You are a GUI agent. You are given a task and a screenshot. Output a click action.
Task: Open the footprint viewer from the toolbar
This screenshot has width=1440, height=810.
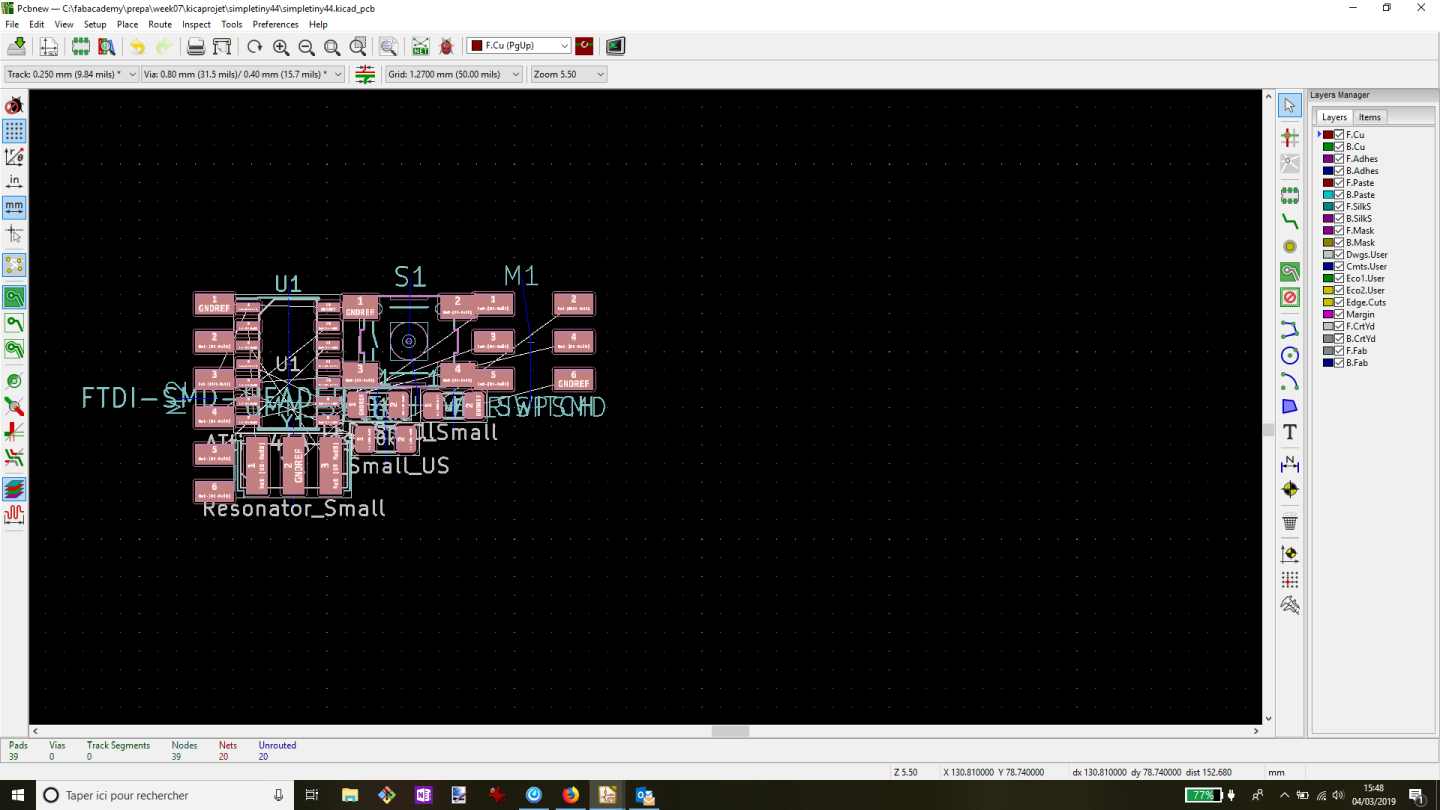coord(106,46)
